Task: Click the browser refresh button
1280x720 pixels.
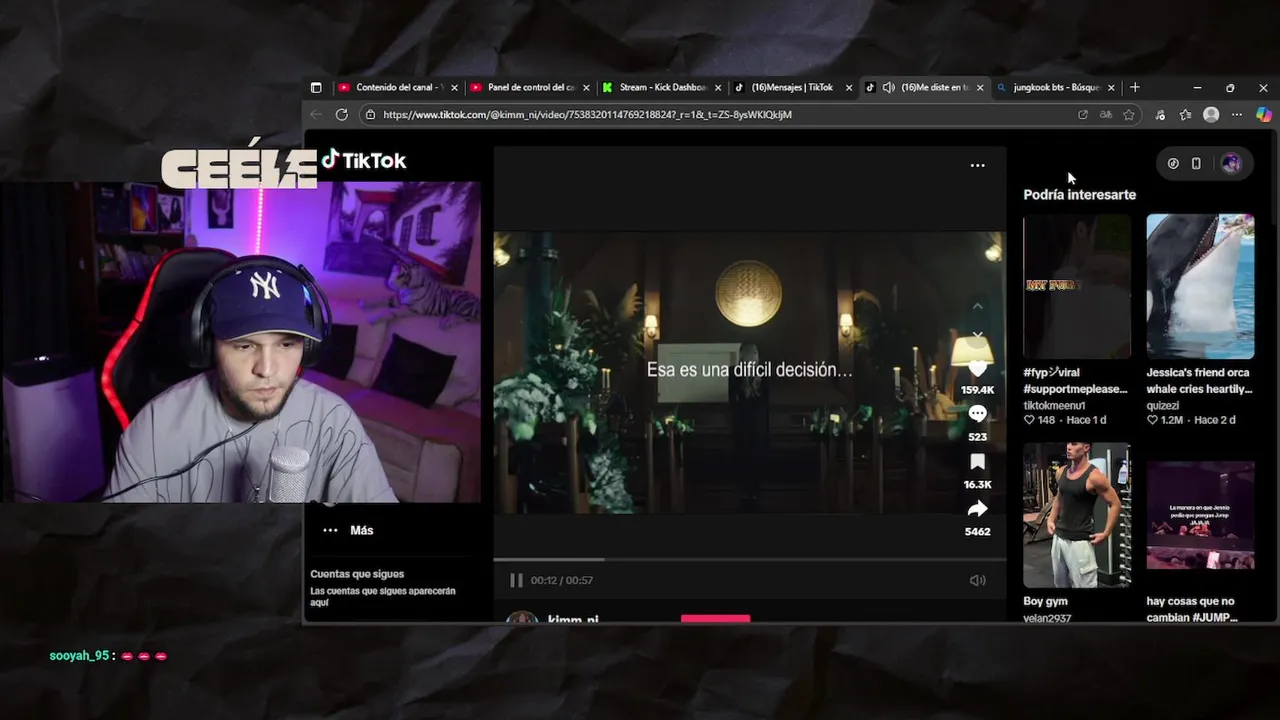Action: [341, 115]
